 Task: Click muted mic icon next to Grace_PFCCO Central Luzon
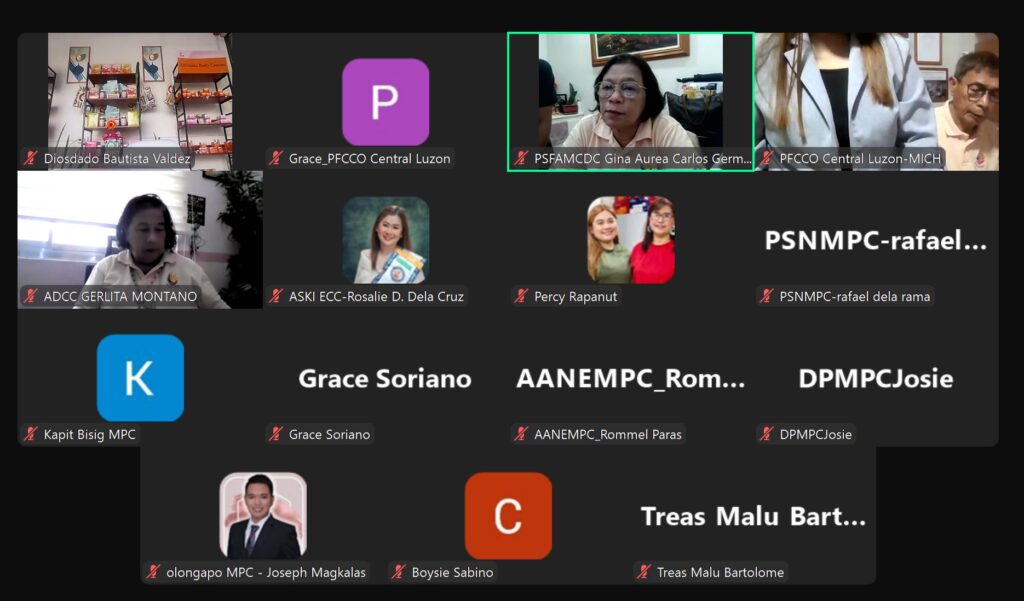point(276,158)
